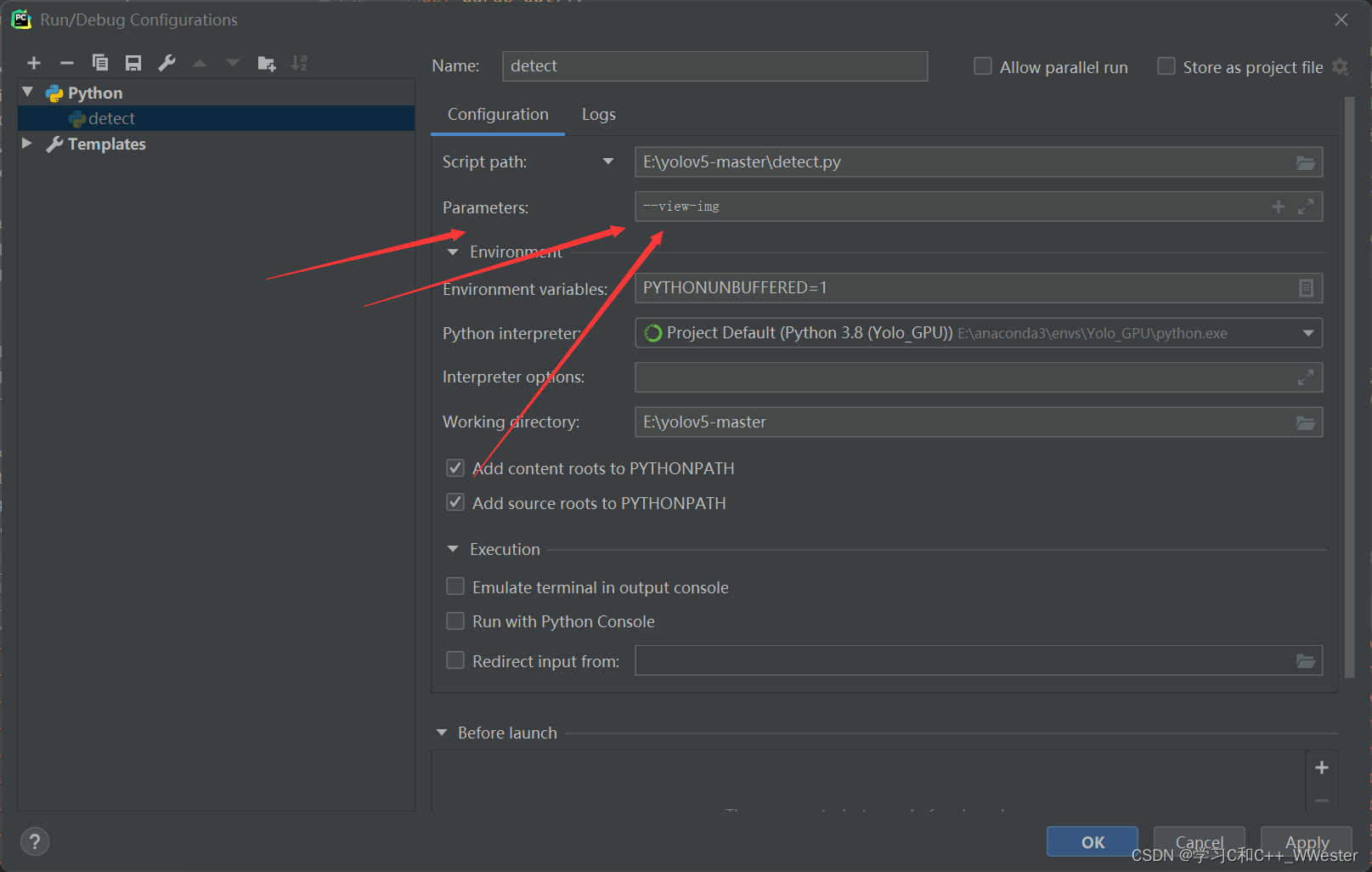
Task: Collapse the Execution section
Action: [453, 549]
